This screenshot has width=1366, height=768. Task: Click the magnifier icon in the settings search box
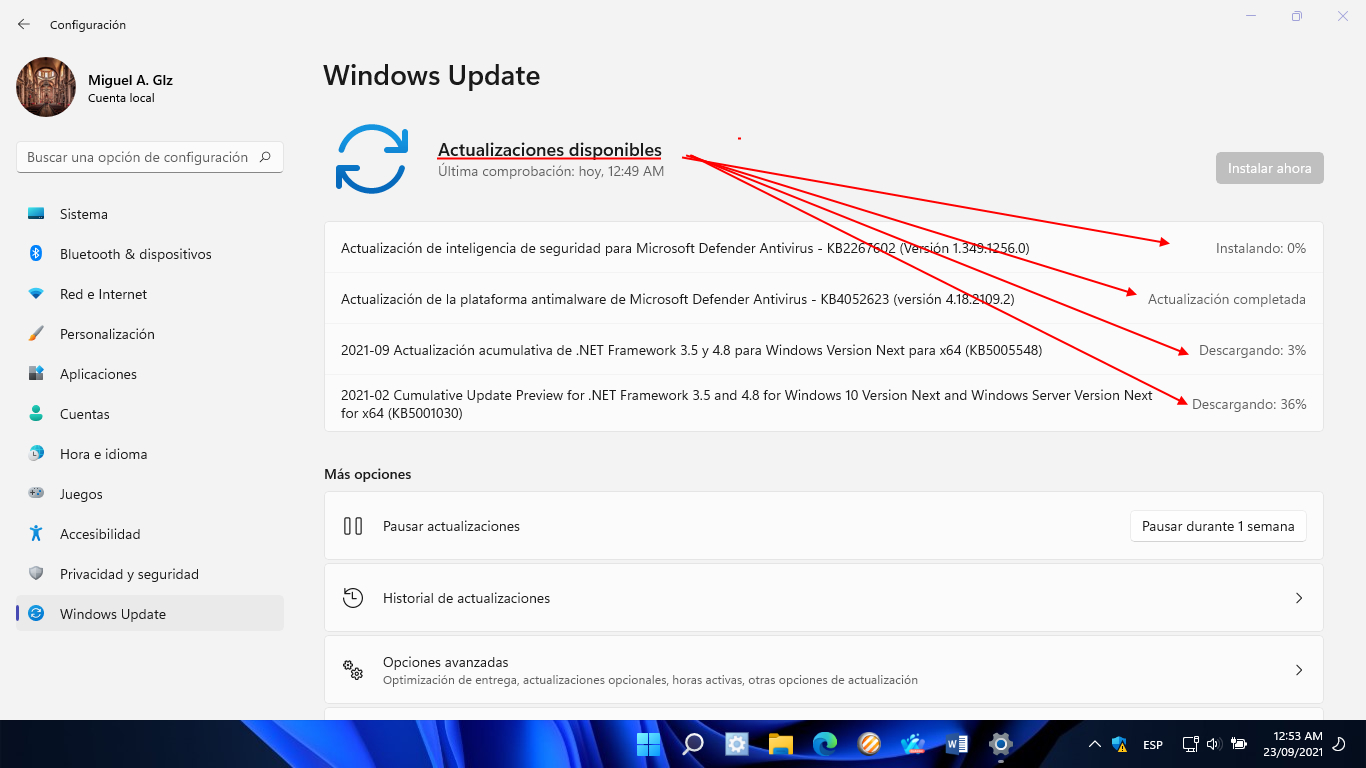pyautogui.click(x=265, y=157)
